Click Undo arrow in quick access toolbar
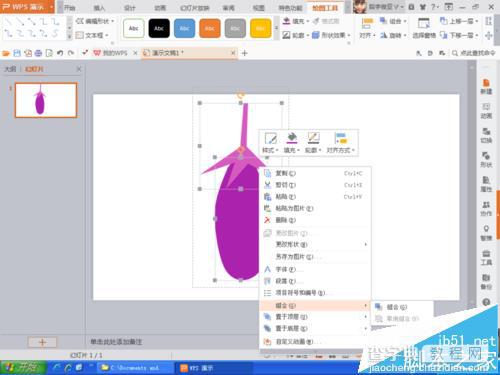The image size is (500, 375). 60,53
